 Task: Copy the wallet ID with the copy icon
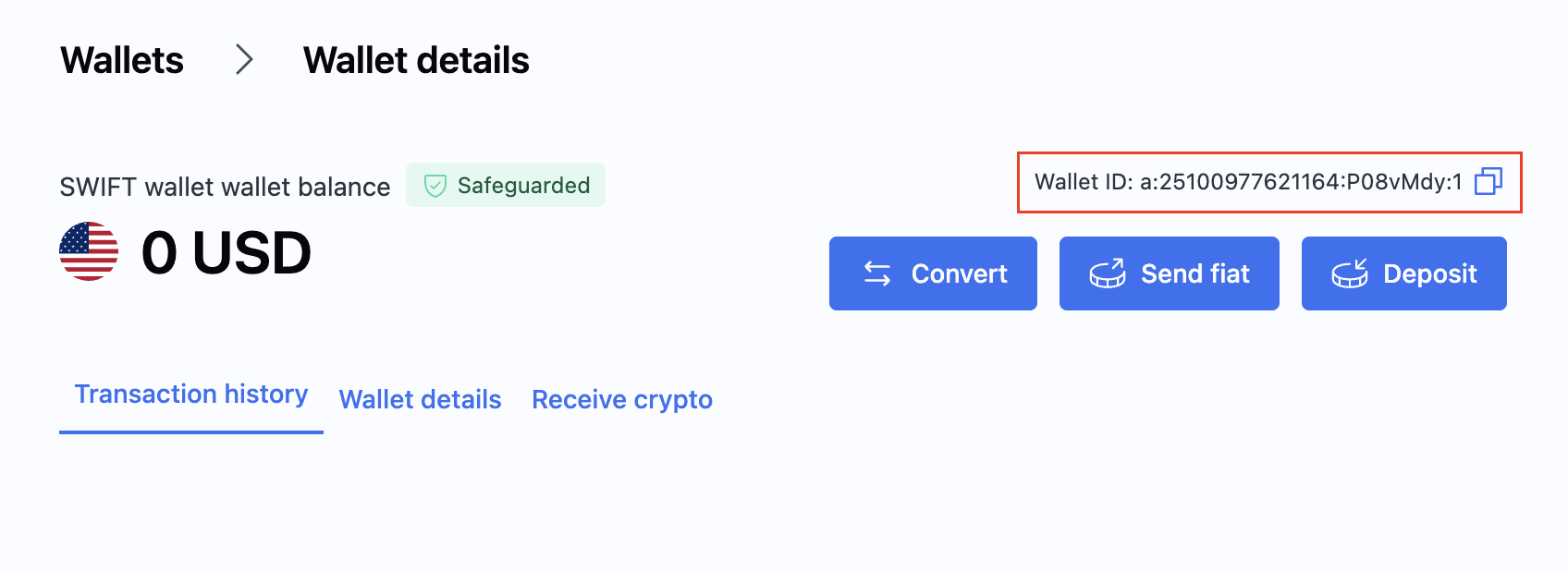(1488, 181)
